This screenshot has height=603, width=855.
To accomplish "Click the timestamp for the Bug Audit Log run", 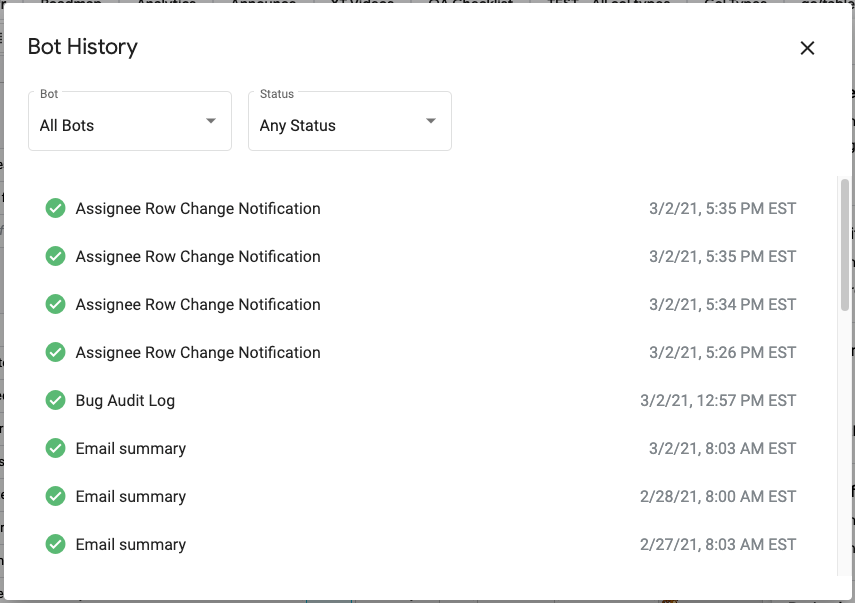I will [x=718, y=400].
